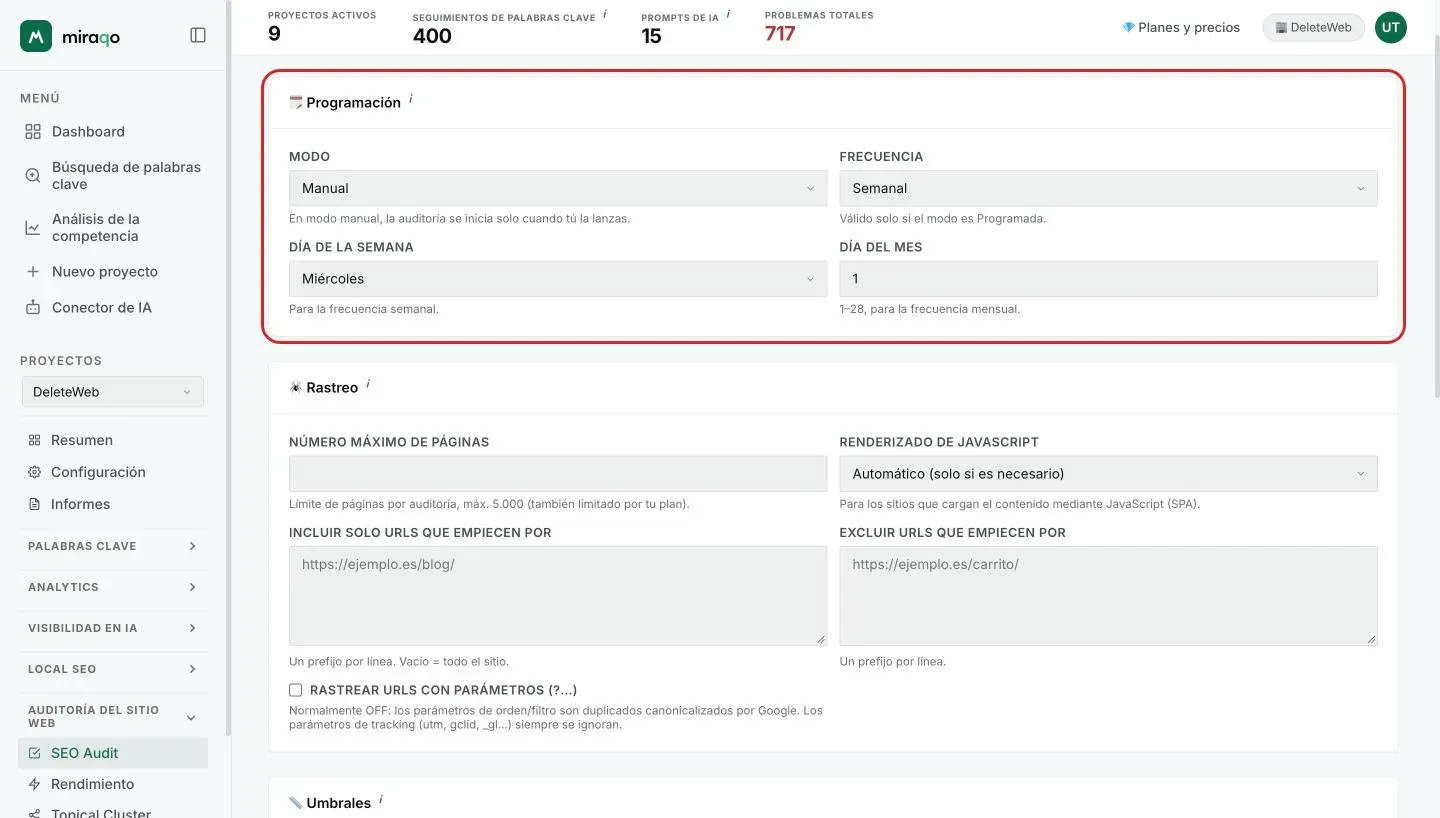Click the plus icon beside Nuevo proyecto
The image size is (1440, 818).
point(33,271)
